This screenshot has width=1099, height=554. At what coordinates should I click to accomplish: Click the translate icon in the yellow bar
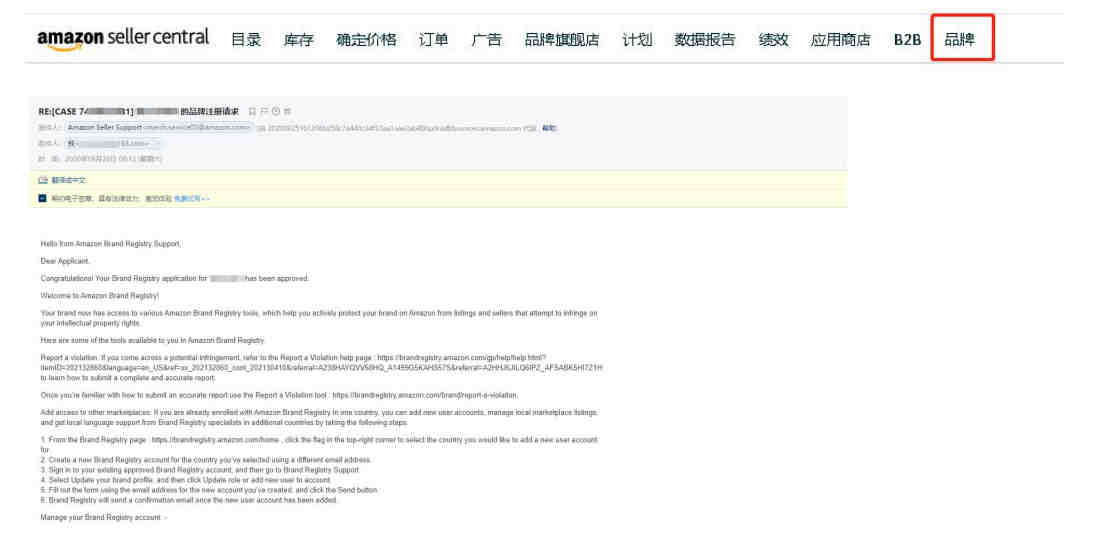(43, 180)
